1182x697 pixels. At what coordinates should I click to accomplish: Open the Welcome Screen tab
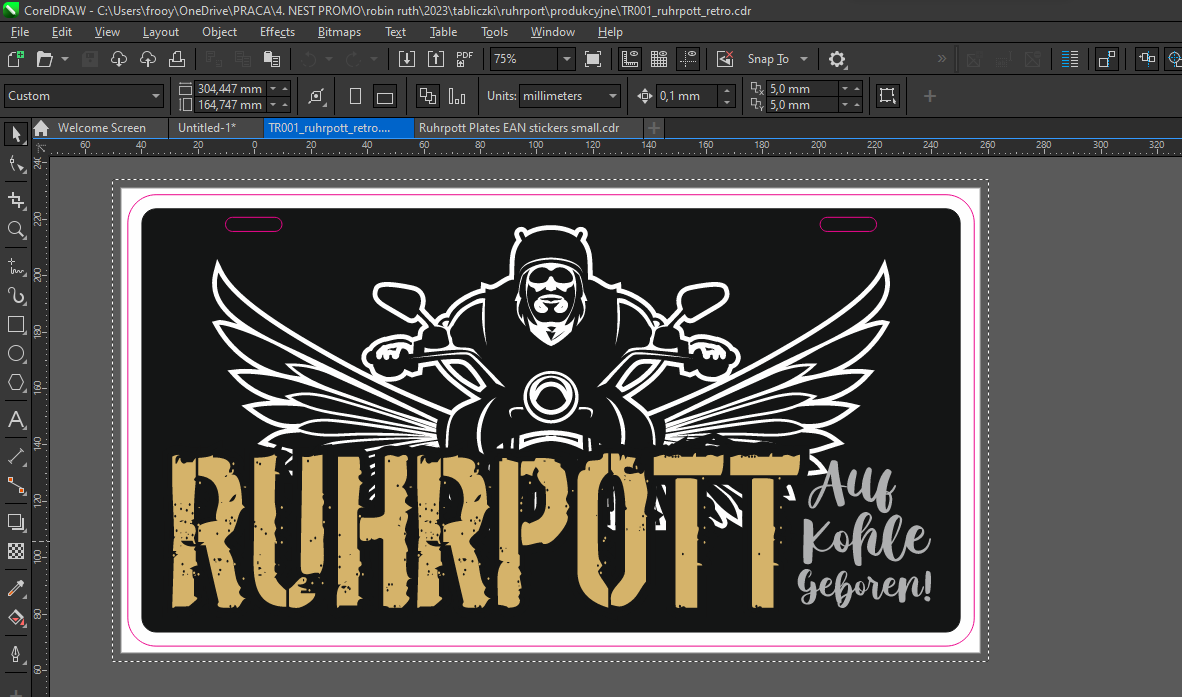click(100, 128)
